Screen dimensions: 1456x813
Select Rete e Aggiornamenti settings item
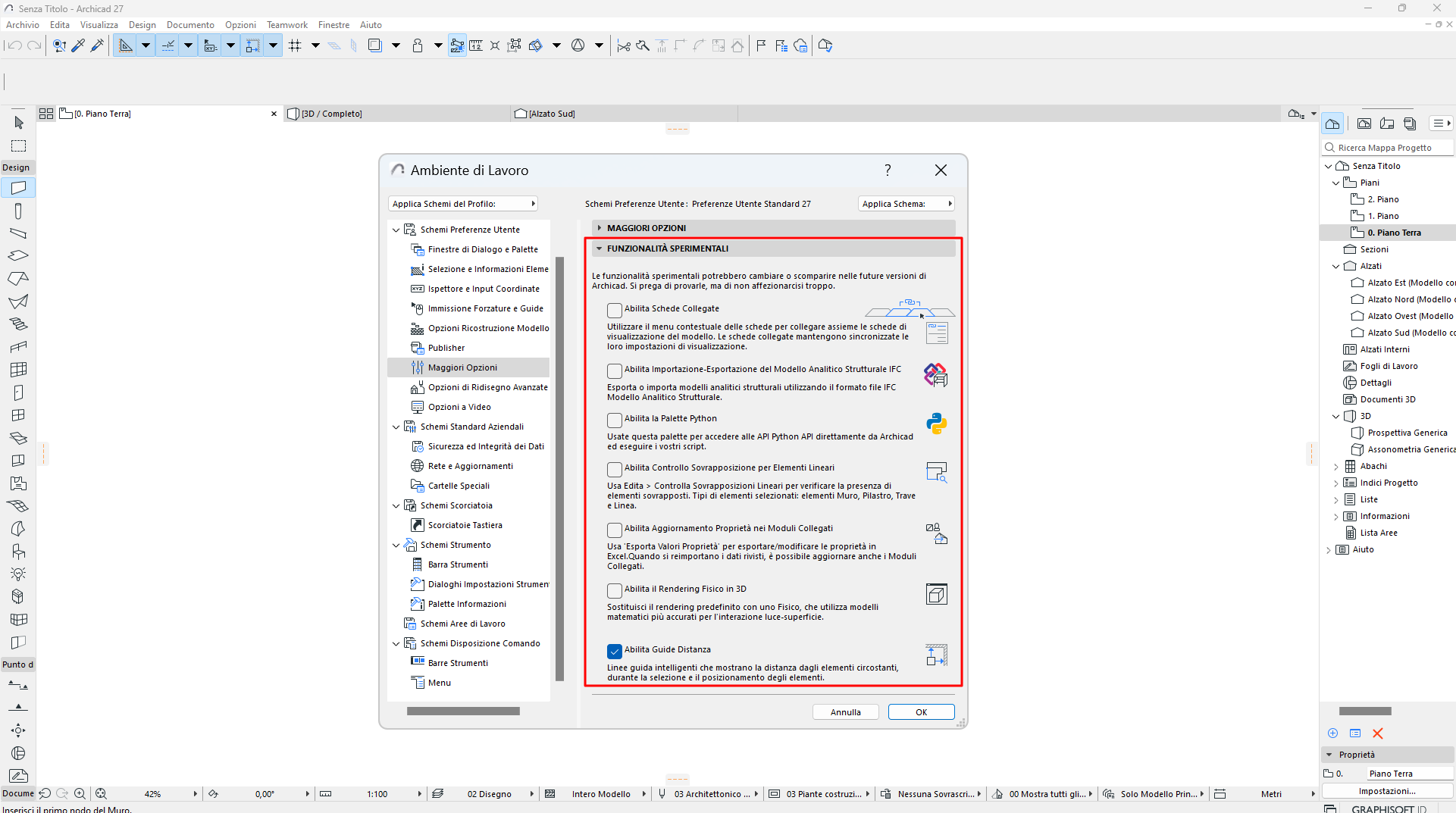tap(470, 466)
